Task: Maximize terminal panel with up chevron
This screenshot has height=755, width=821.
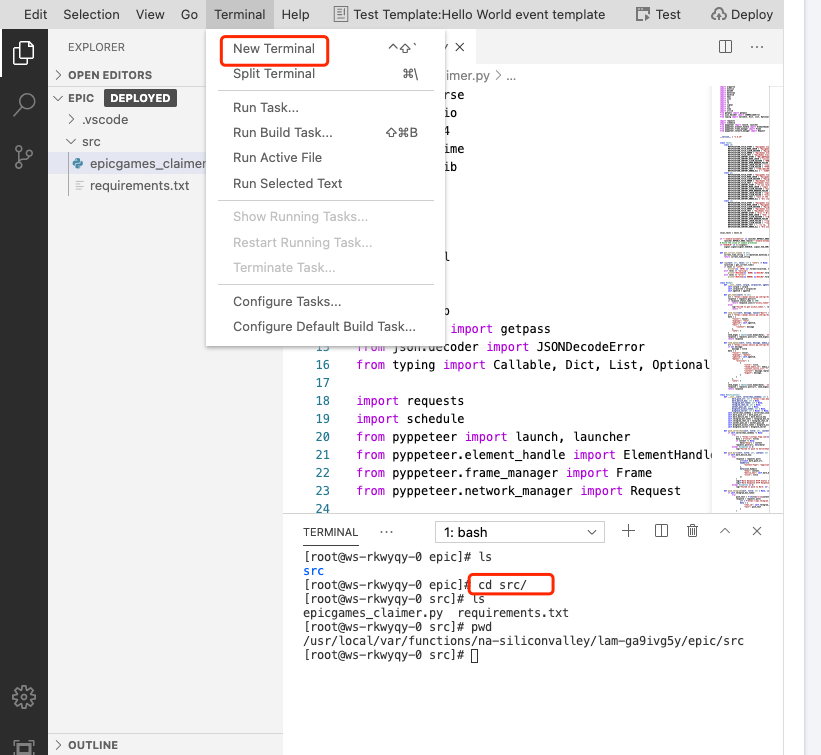Action: (x=725, y=532)
